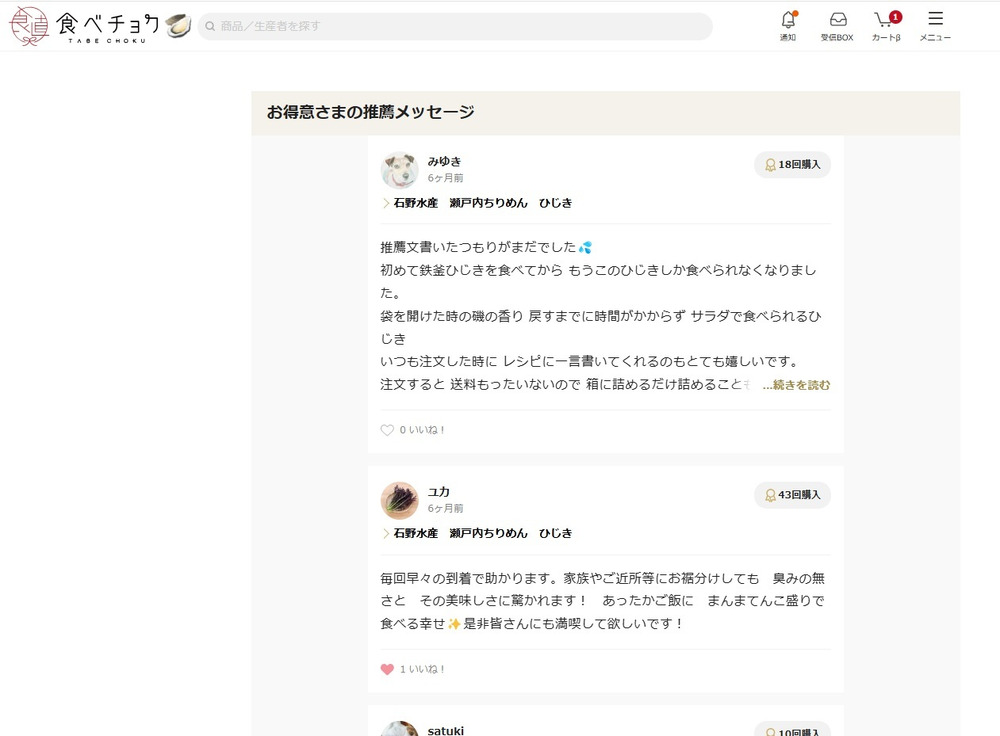Image resolution: width=1000 pixels, height=736 pixels.
Task: Click the 43回購入 badge
Action: coord(792,495)
